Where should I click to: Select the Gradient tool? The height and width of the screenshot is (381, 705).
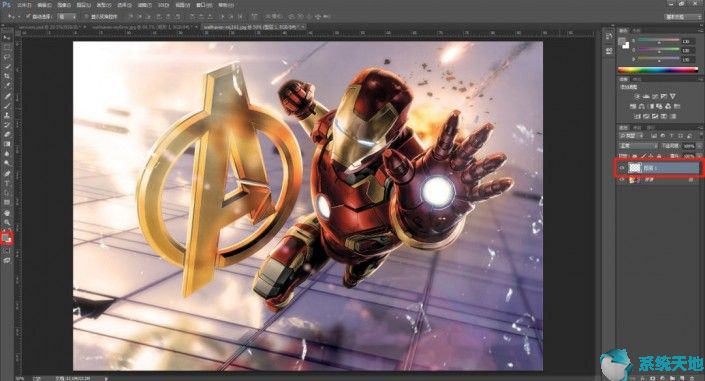(7, 144)
